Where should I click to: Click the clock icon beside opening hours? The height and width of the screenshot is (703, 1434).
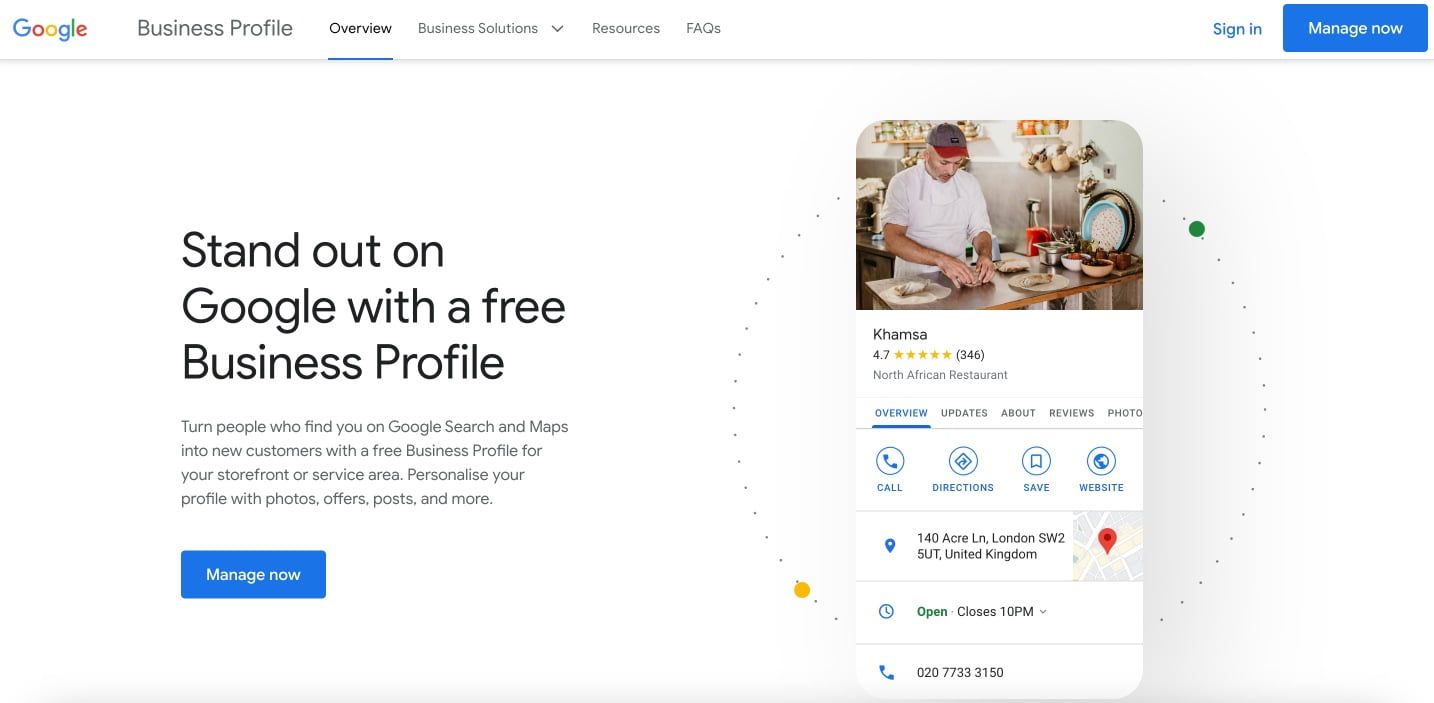pyautogui.click(x=886, y=611)
